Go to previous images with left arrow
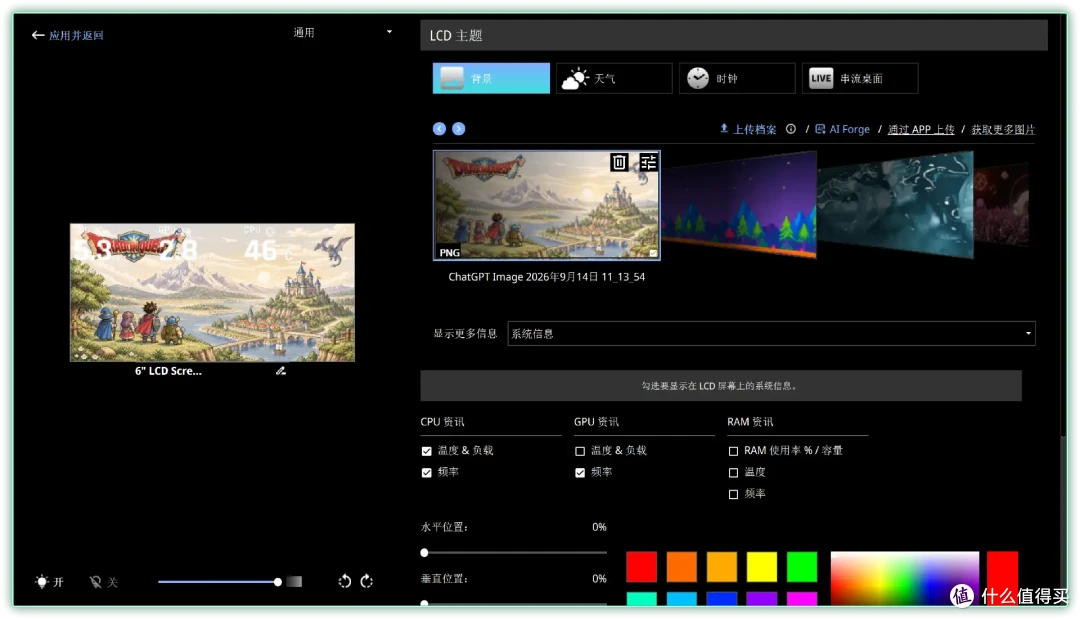Viewport: 1080px width, 619px height. 439,129
